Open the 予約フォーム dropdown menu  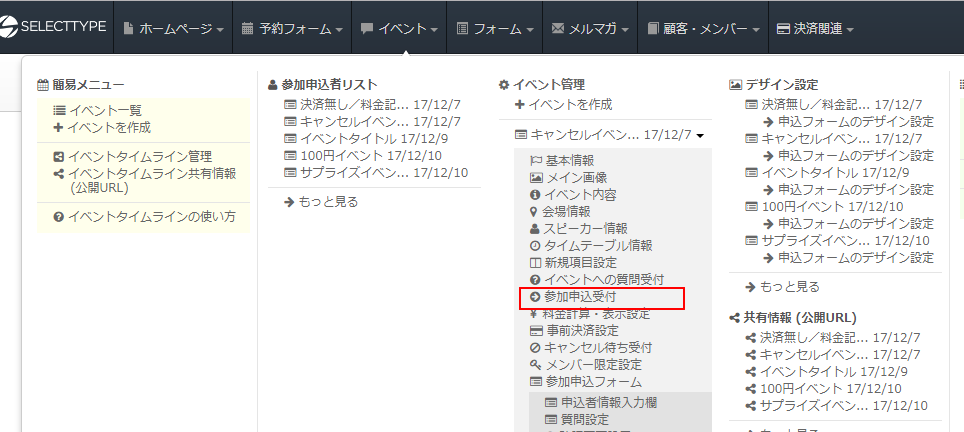[291, 29]
